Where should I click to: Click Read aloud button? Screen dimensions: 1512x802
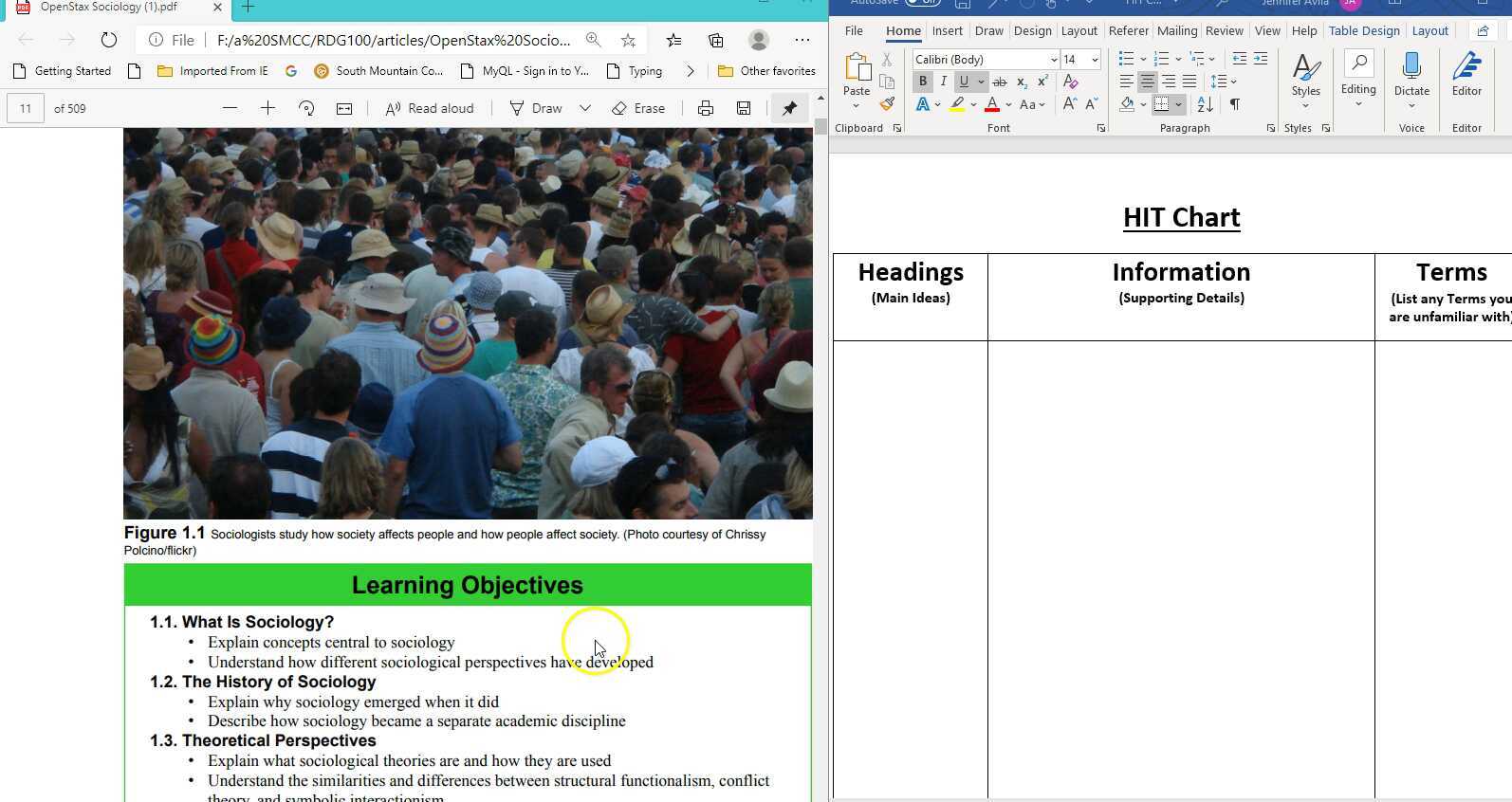click(429, 109)
